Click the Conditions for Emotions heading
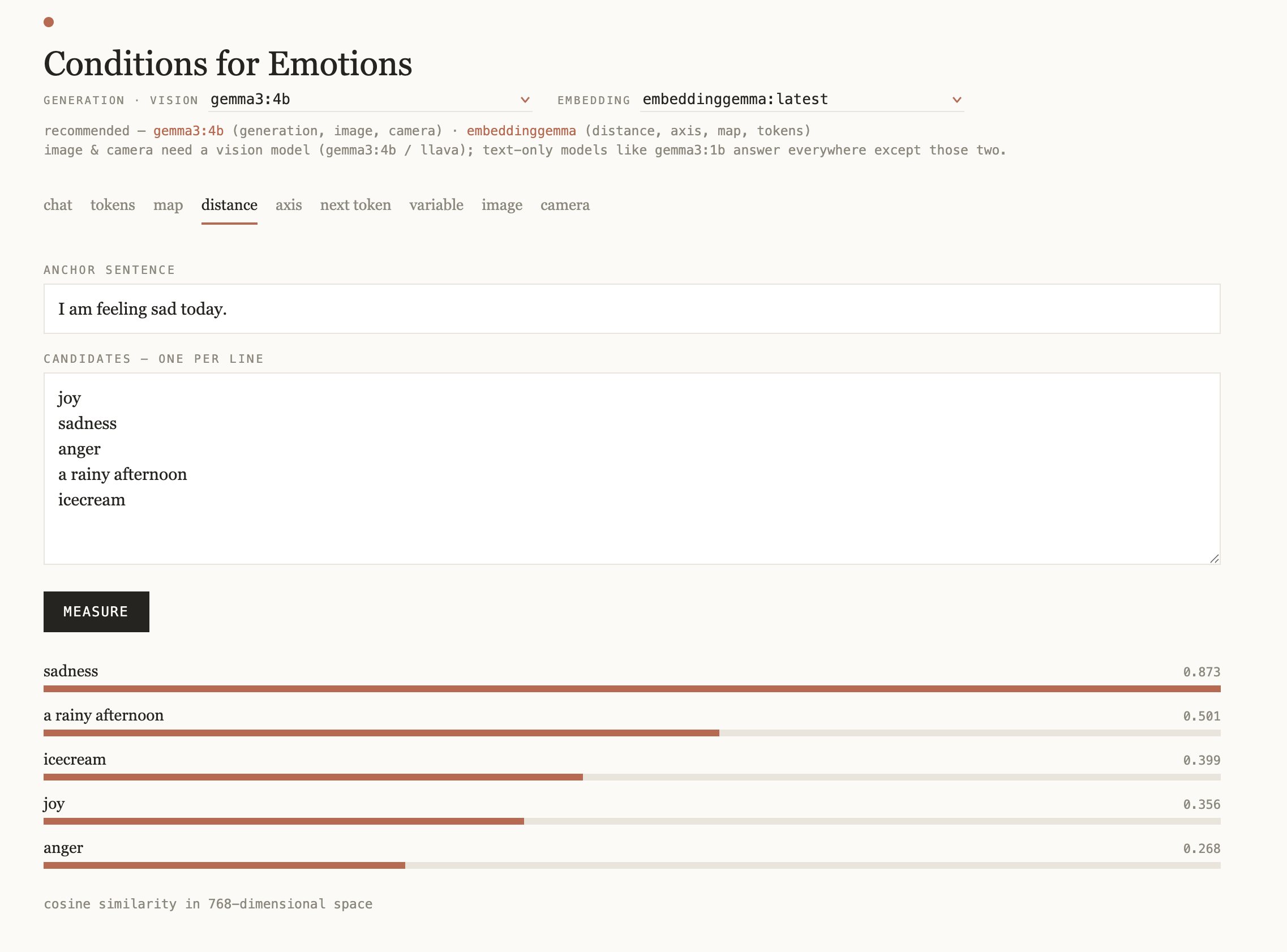1287x952 pixels. pyautogui.click(x=228, y=63)
